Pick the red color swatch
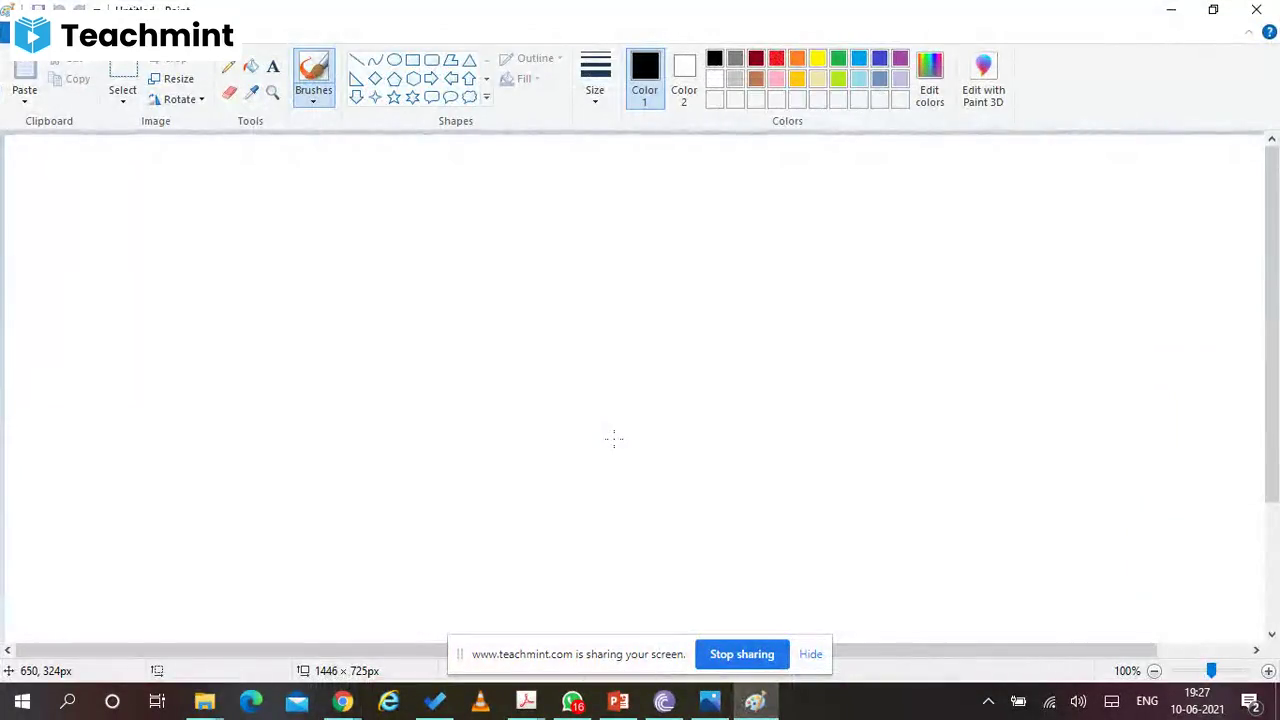This screenshot has height=720, width=1280. 777,59
